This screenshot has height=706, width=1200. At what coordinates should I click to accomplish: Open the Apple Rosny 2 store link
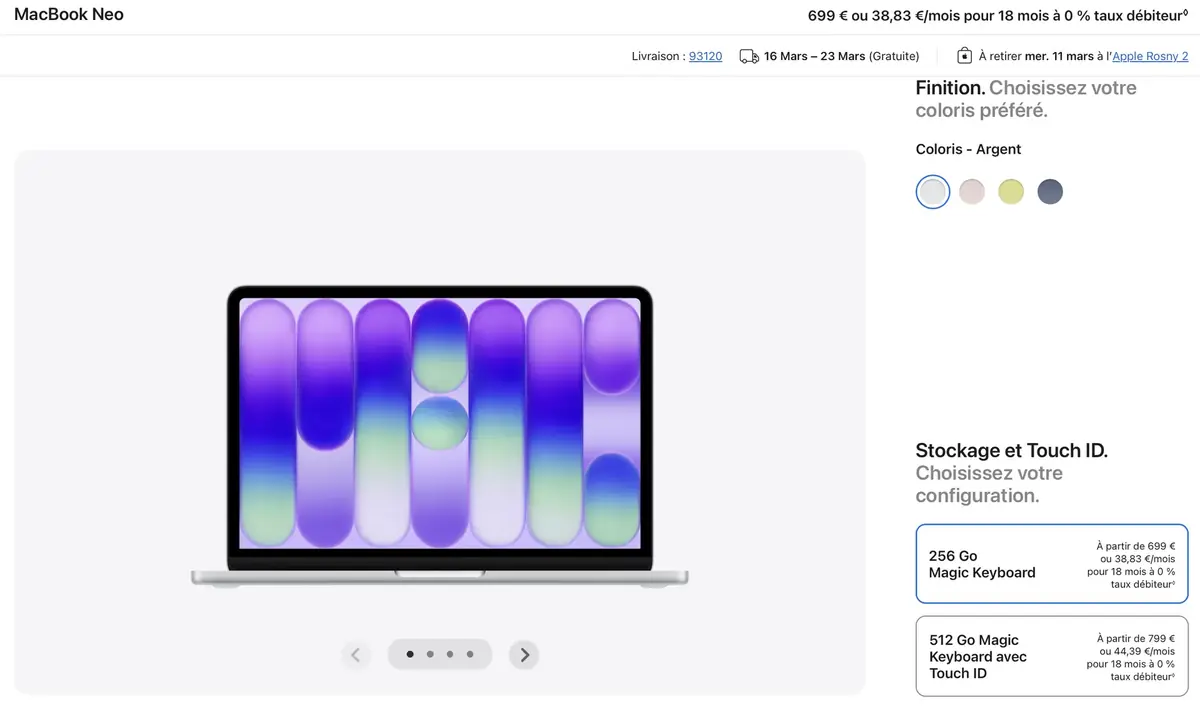click(x=1150, y=56)
